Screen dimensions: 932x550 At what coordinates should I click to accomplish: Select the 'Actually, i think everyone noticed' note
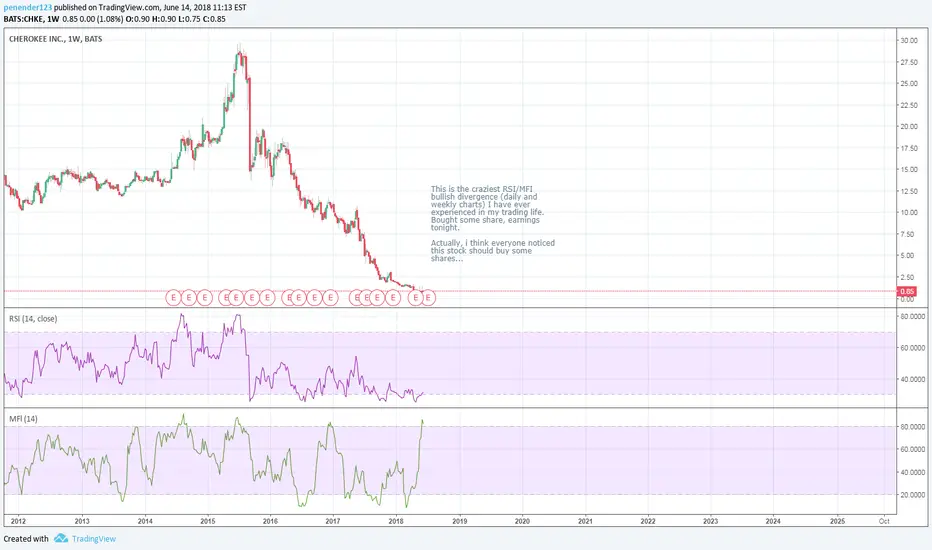click(493, 250)
